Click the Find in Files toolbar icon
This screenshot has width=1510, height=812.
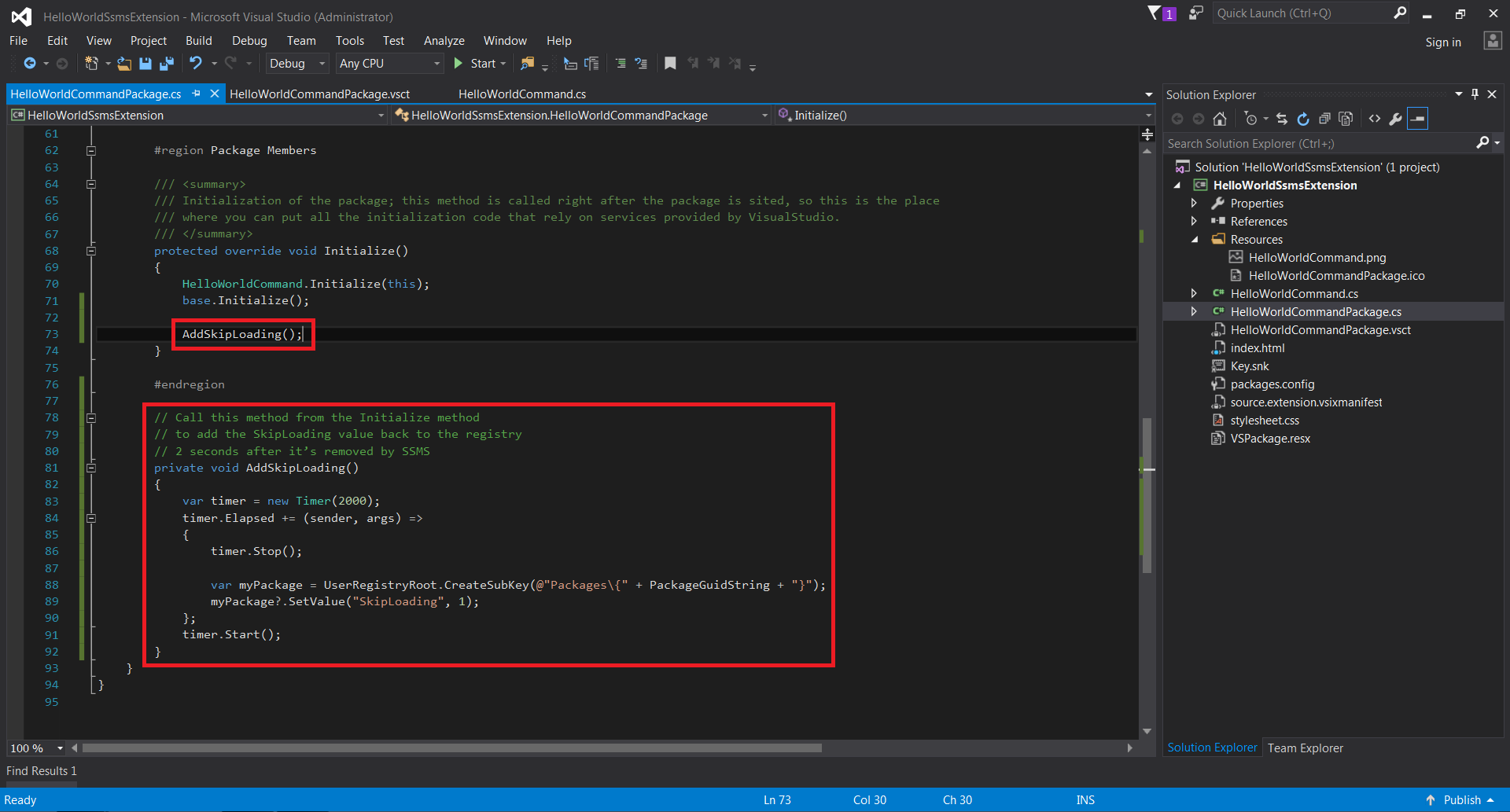527,64
